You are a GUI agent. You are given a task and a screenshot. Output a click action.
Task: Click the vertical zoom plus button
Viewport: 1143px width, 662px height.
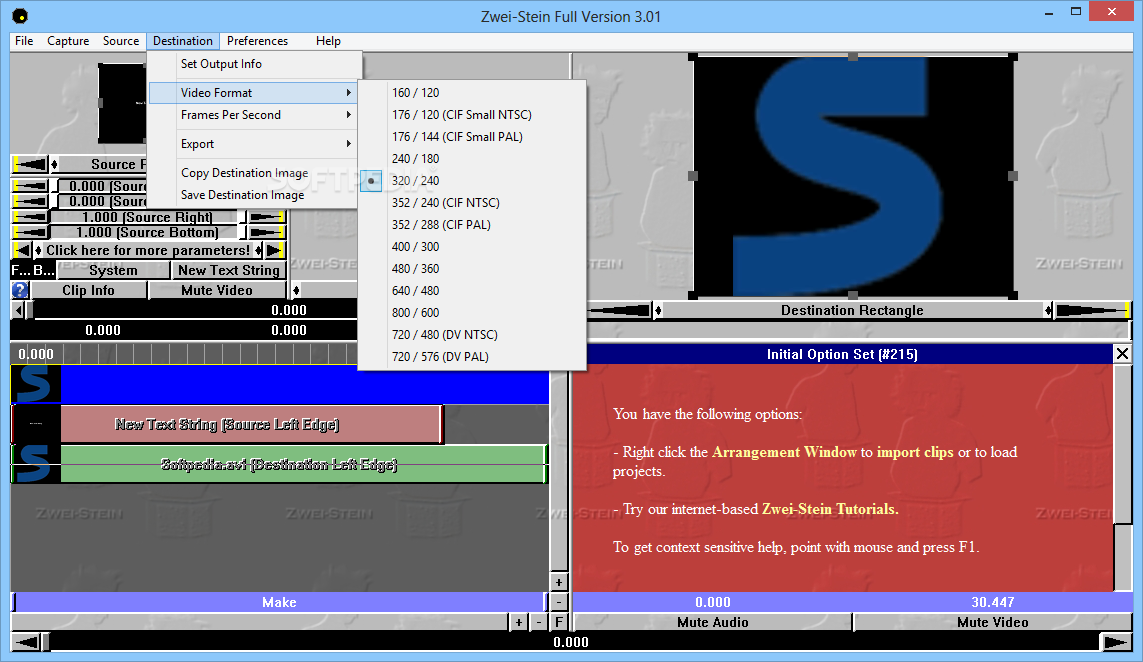558,583
